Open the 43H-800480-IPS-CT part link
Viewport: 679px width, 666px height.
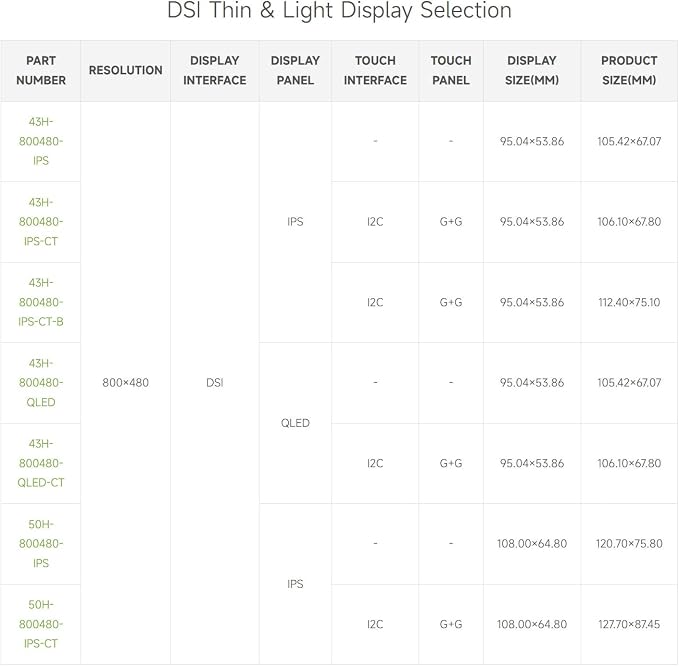(x=41, y=222)
